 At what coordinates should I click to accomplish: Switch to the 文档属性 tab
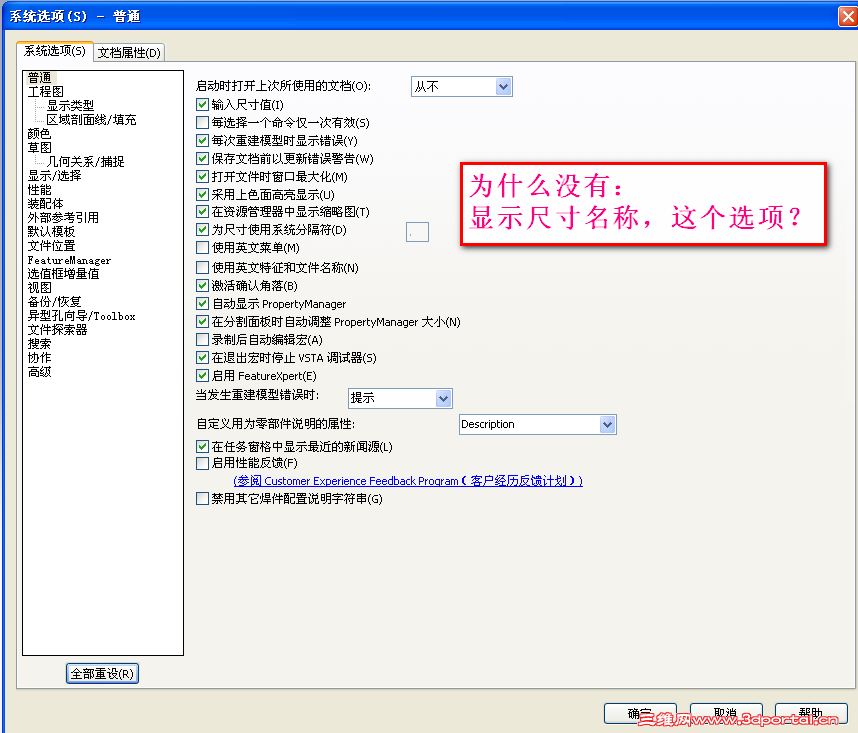point(128,52)
